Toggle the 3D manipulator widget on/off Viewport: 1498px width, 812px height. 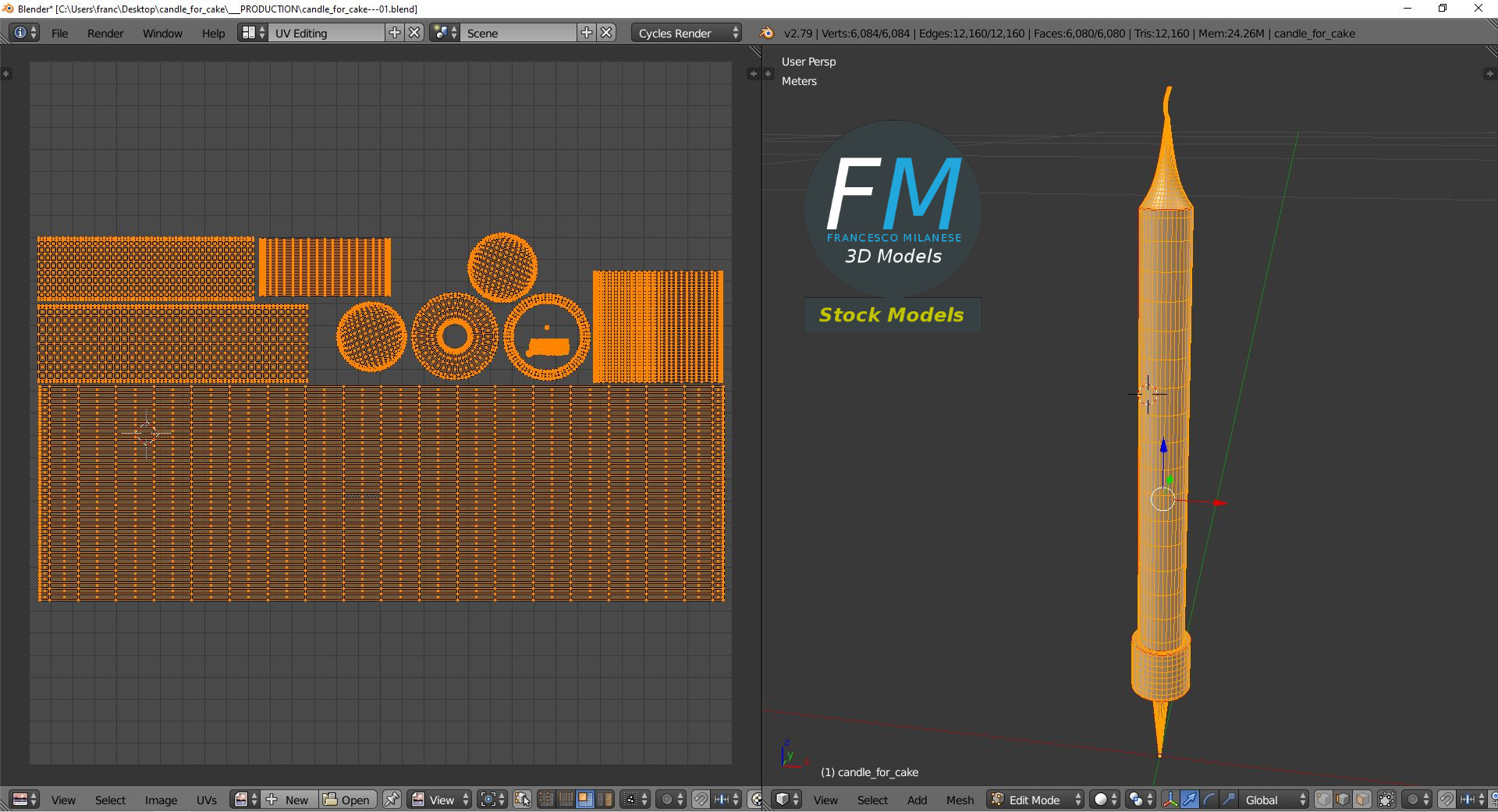point(1170,800)
